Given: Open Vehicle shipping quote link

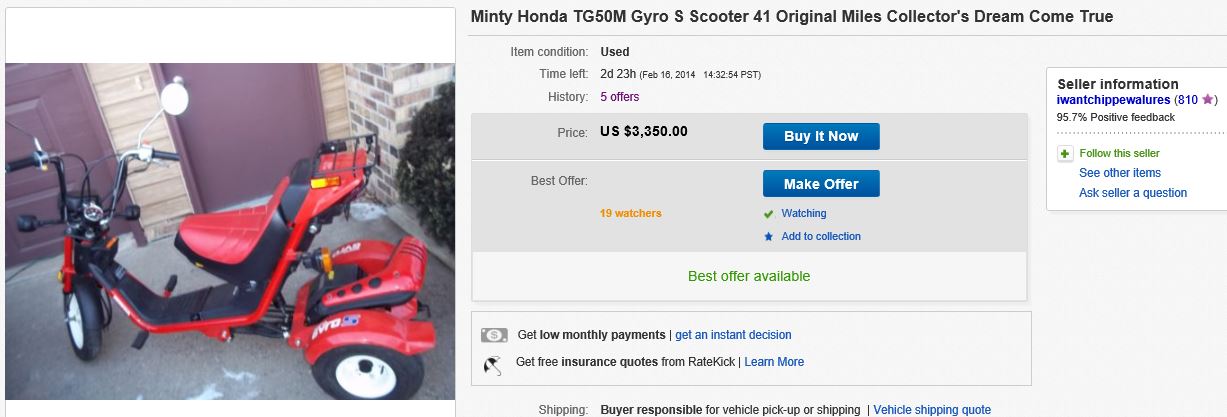Looking at the screenshot, I should [x=932, y=410].
